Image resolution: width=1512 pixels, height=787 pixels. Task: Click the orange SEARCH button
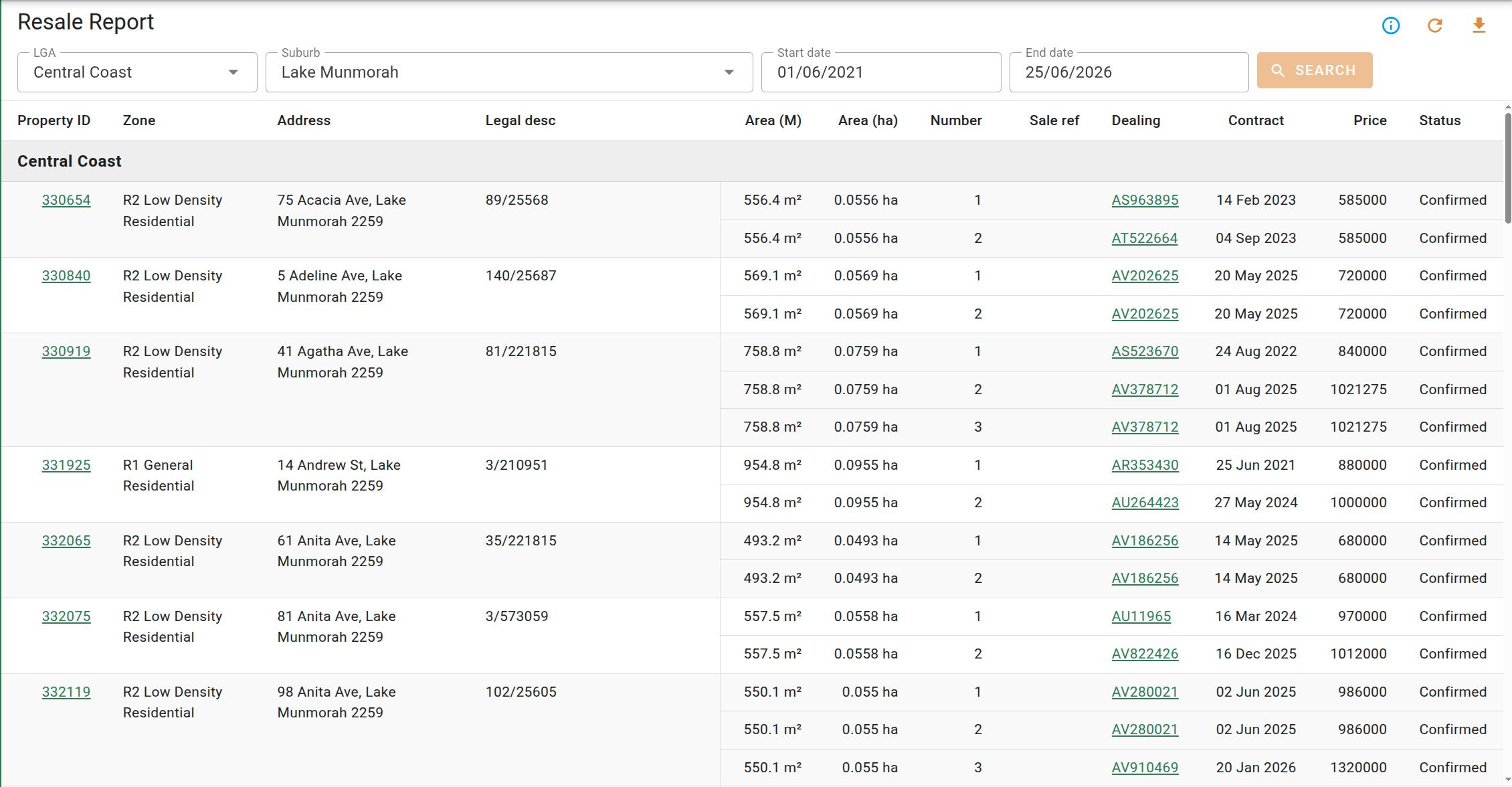(1315, 70)
